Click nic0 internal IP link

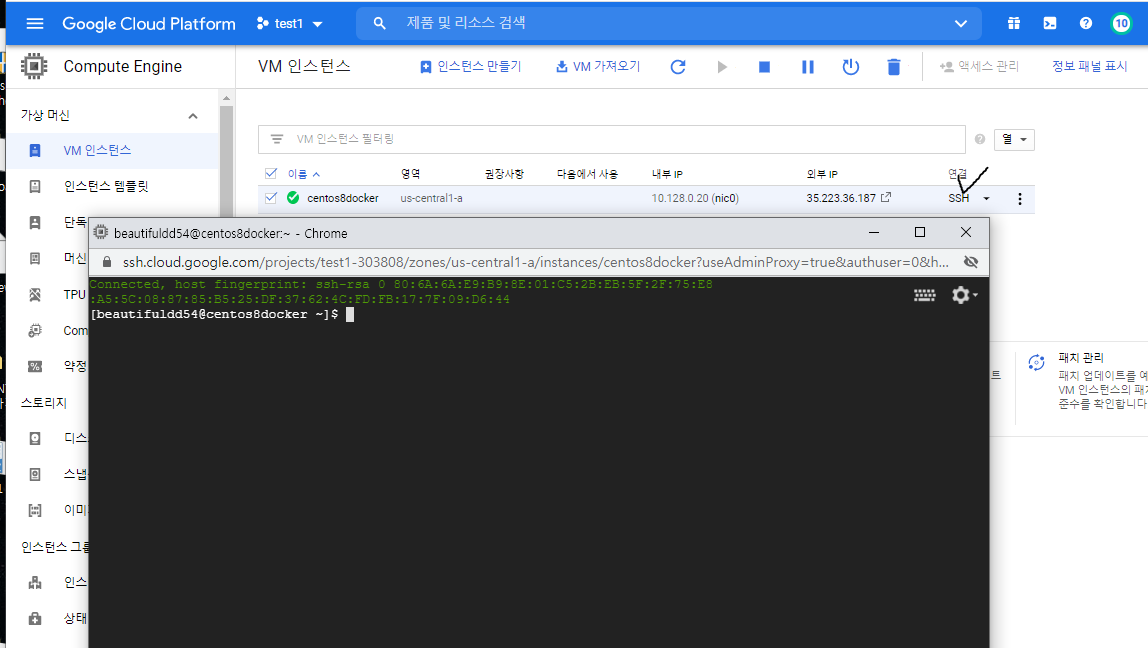click(726, 198)
